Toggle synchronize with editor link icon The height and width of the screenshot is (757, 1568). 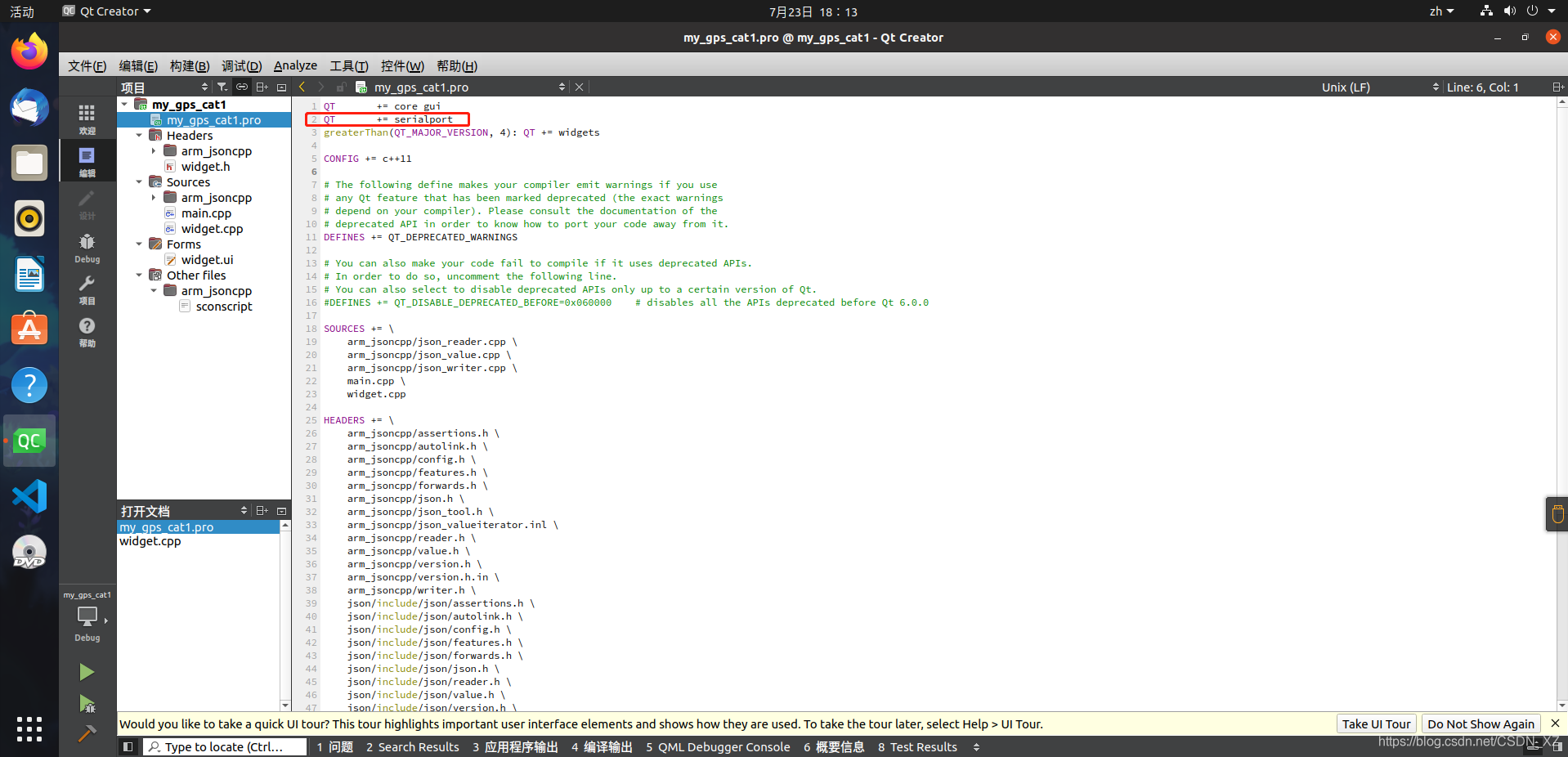click(x=242, y=87)
